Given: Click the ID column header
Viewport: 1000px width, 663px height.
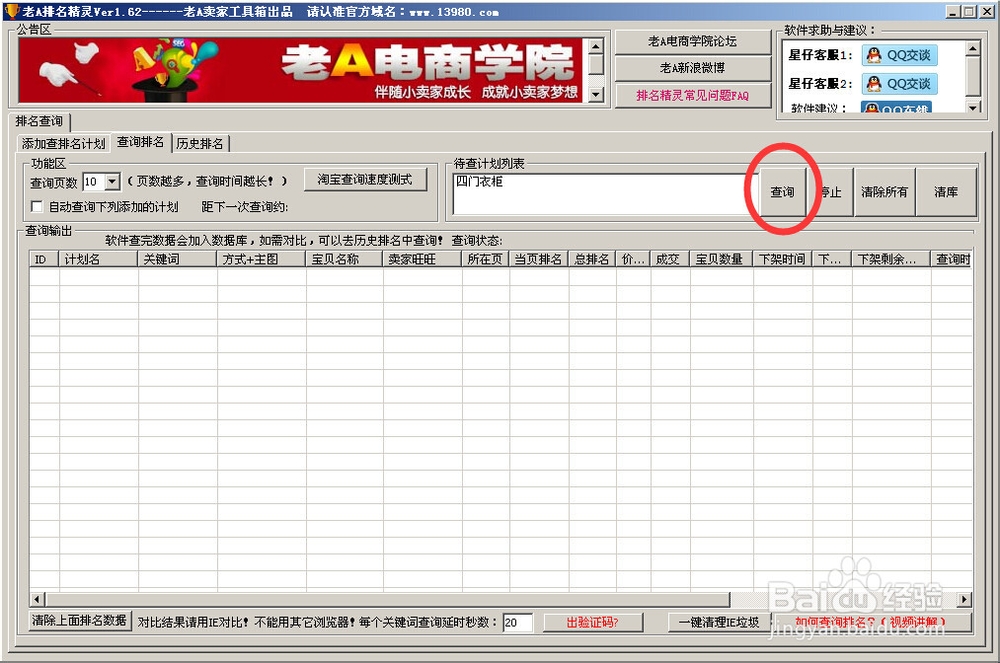Looking at the screenshot, I should tap(44, 259).
